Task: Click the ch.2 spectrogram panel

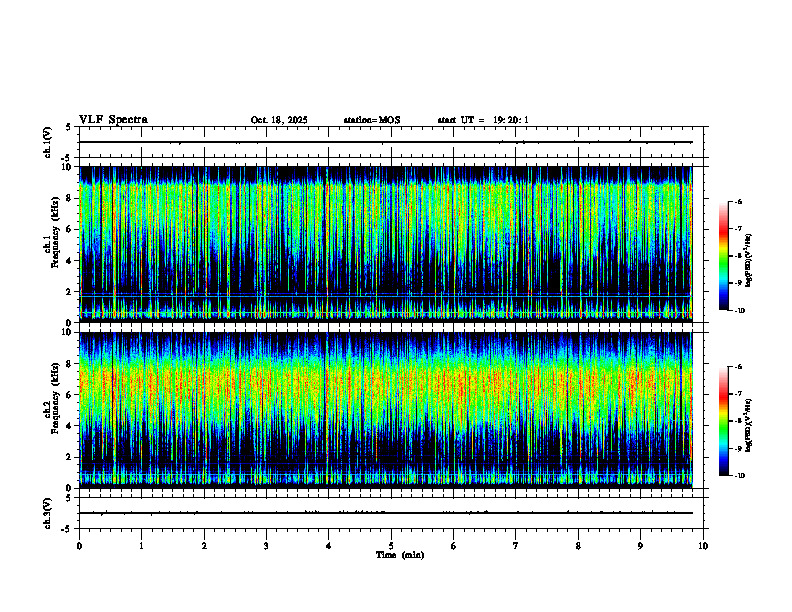Action: pyautogui.click(x=386, y=410)
